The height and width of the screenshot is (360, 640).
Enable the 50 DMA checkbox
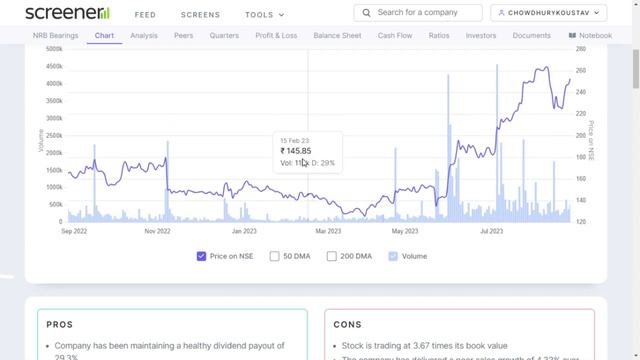275,256
